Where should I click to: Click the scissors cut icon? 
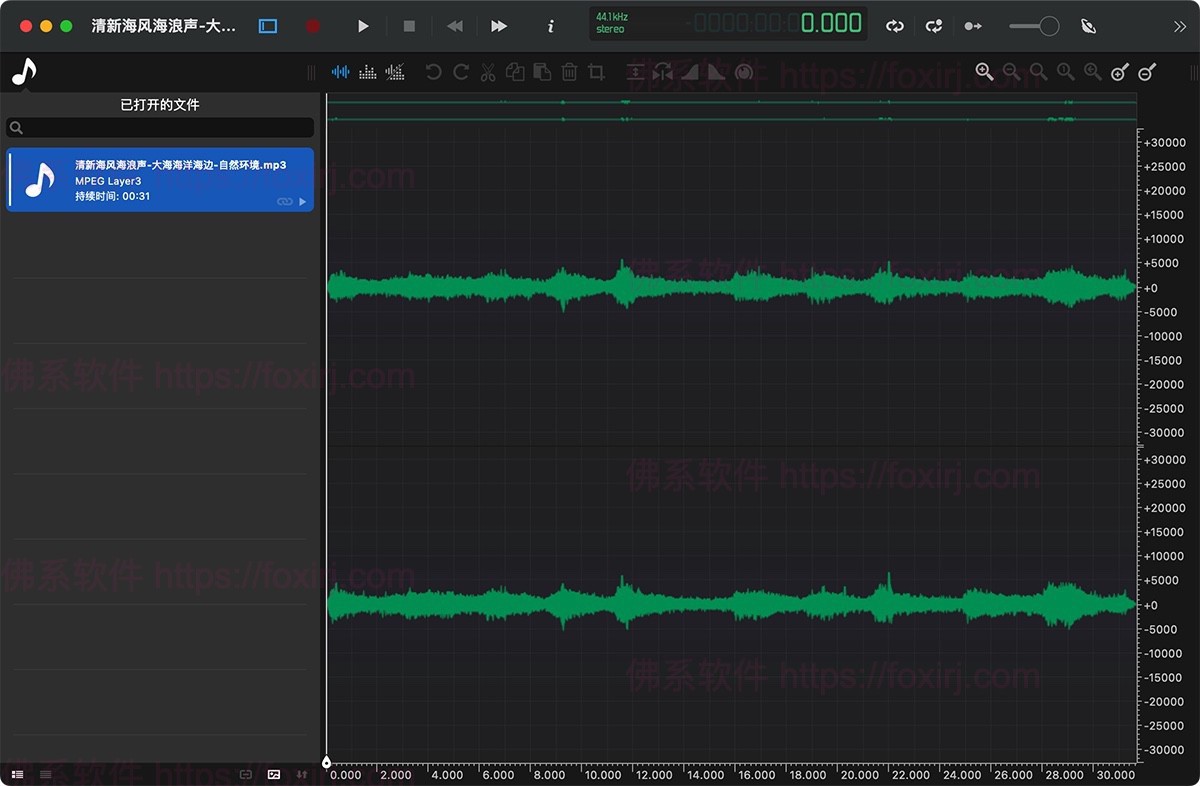[488, 72]
